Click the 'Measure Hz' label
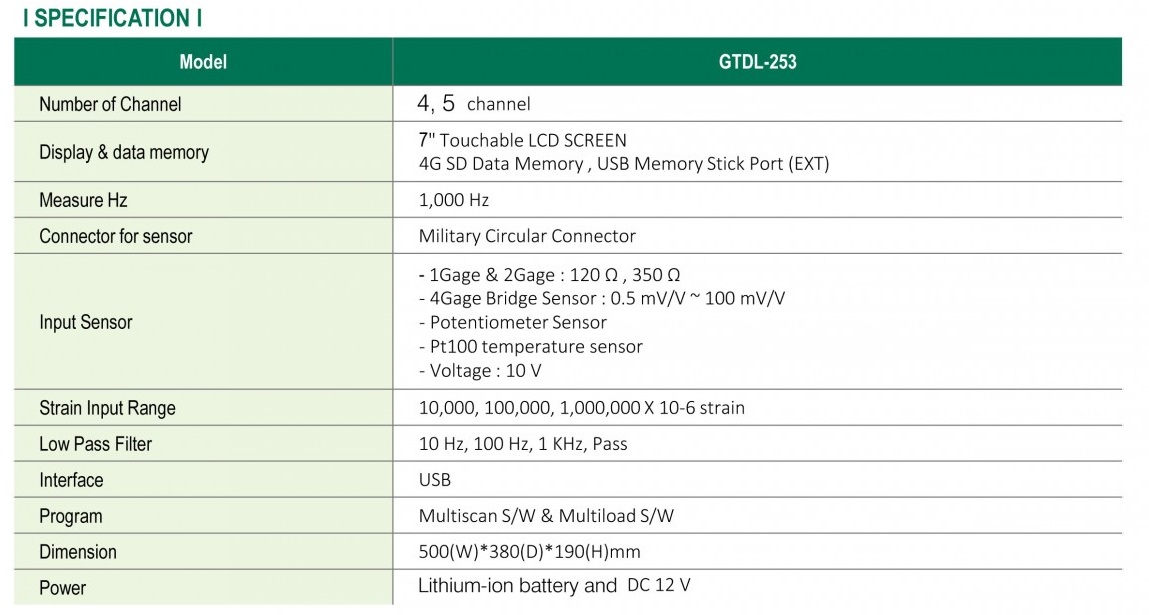 (x=83, y=200)
